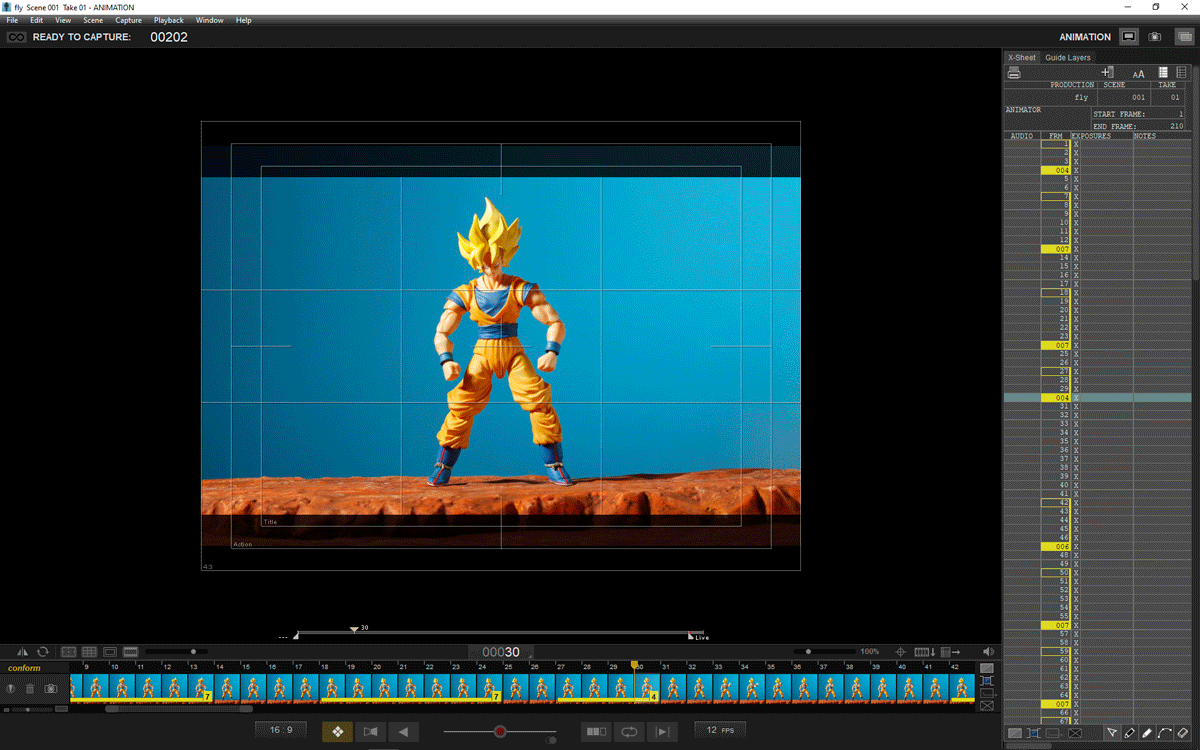Click the speaker audio icon
Viewport: 1200px width, 750px height.
pyautogui.click(x=988, y=652)
